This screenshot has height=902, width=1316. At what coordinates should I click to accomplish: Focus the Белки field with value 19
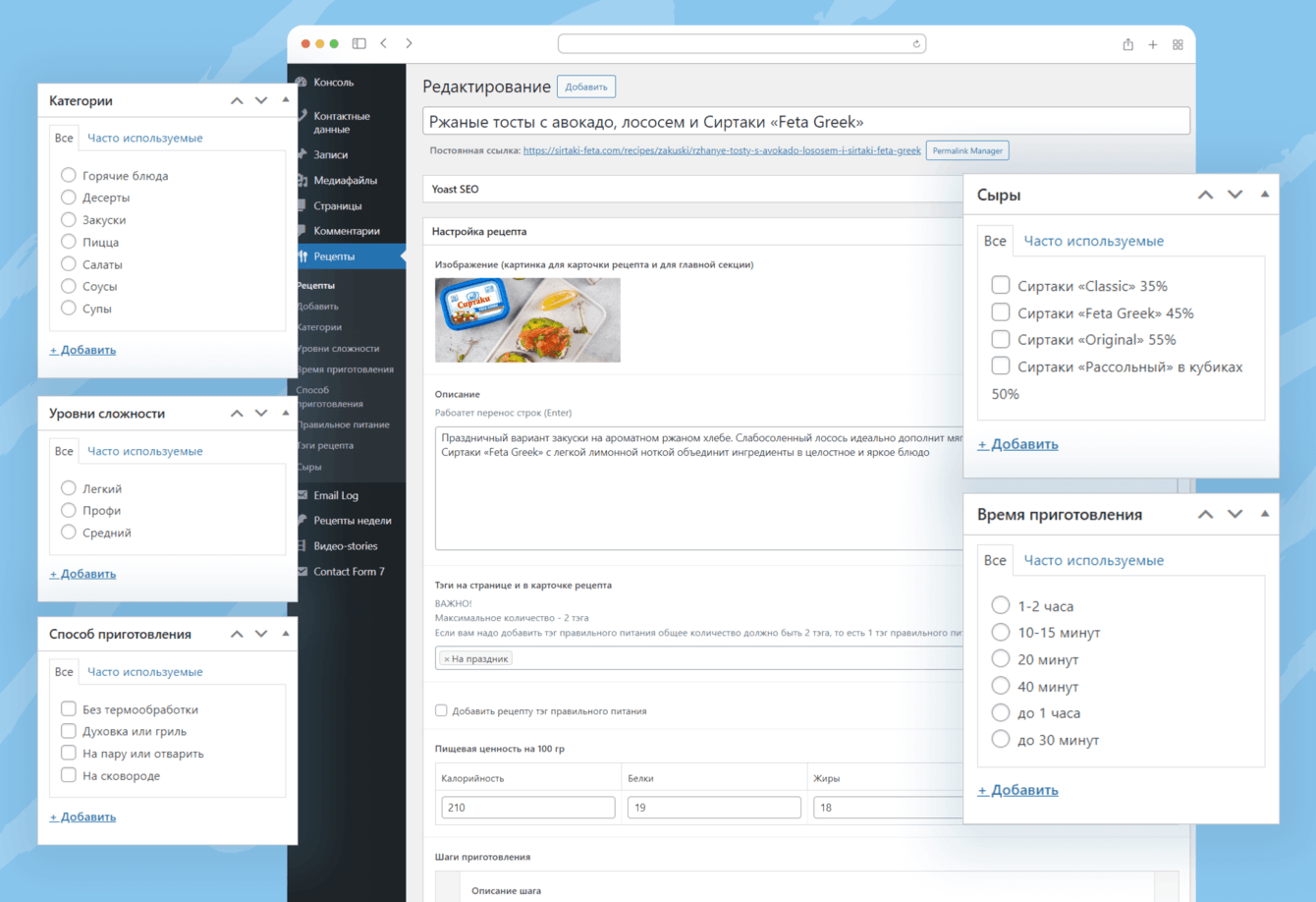(x=714, y=807)
